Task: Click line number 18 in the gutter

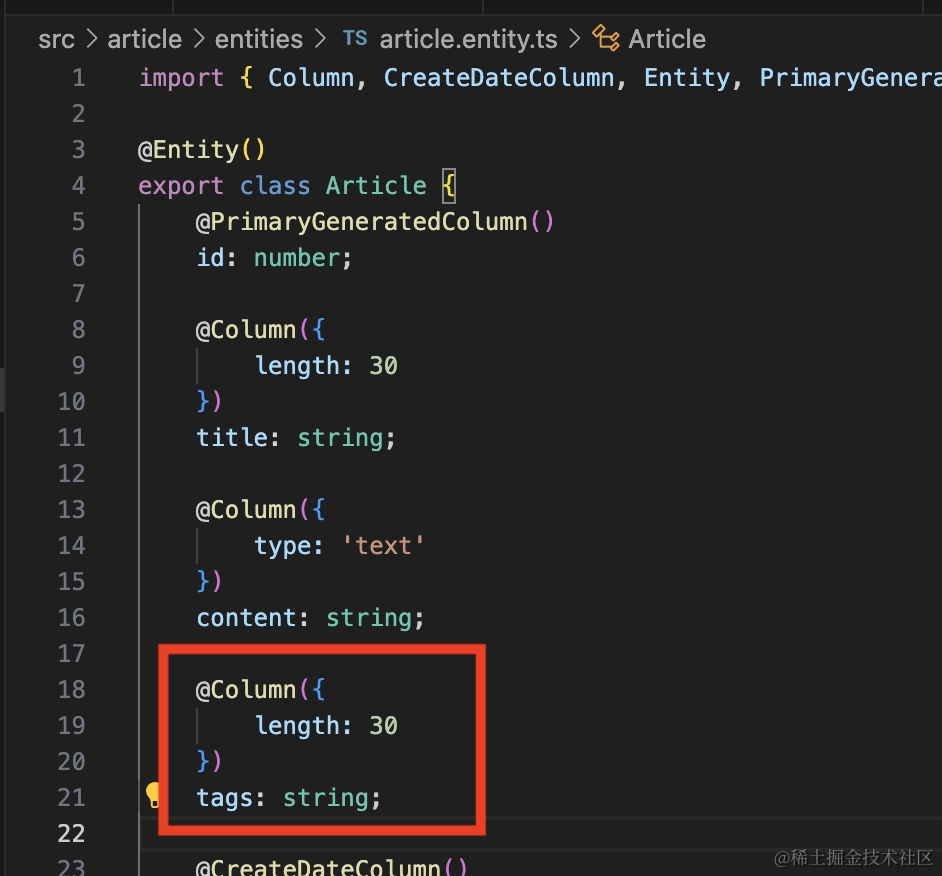Action: click(x=71, y=689)
